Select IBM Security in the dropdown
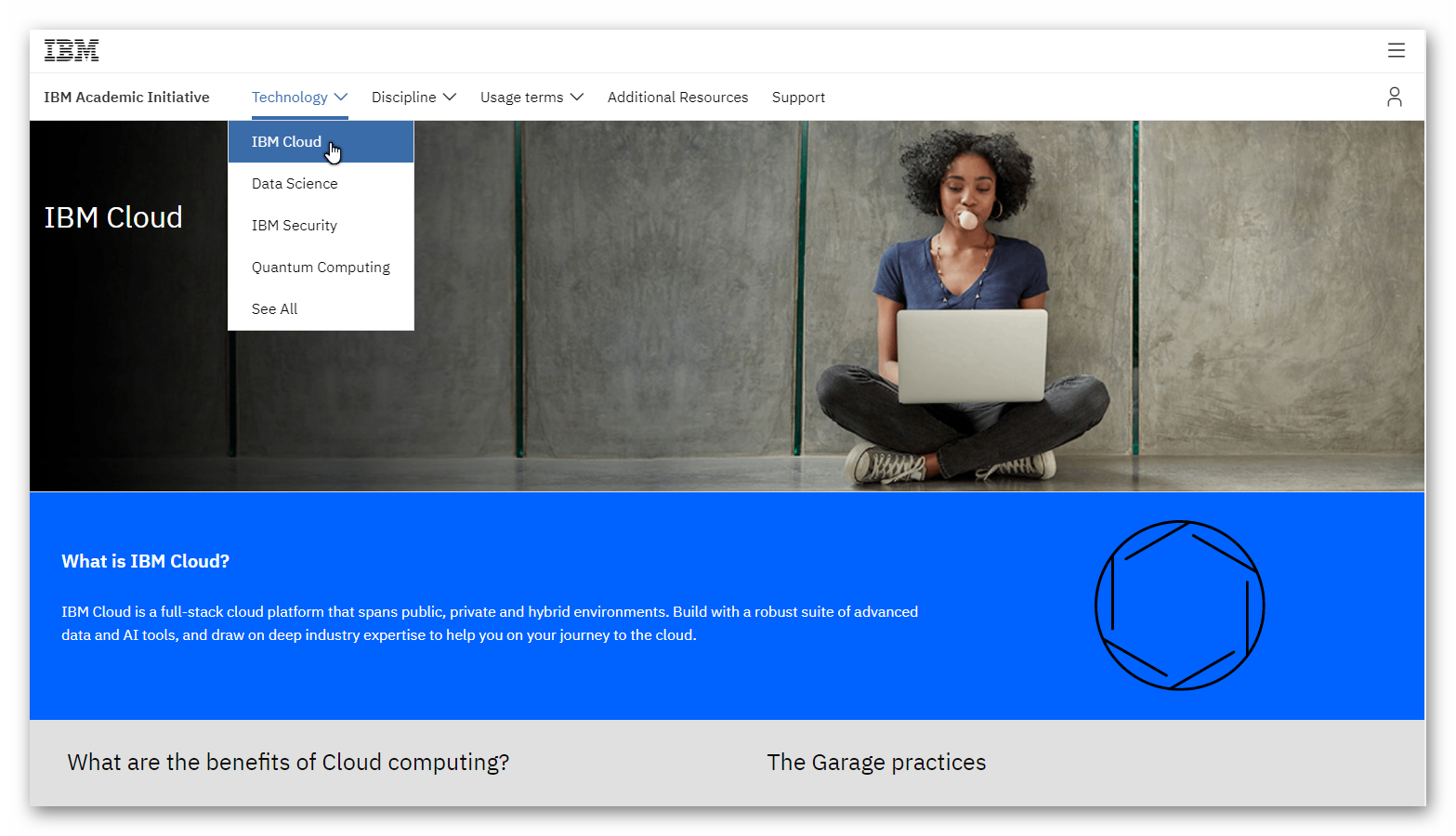1456x836 pixels. pos(295,226)
